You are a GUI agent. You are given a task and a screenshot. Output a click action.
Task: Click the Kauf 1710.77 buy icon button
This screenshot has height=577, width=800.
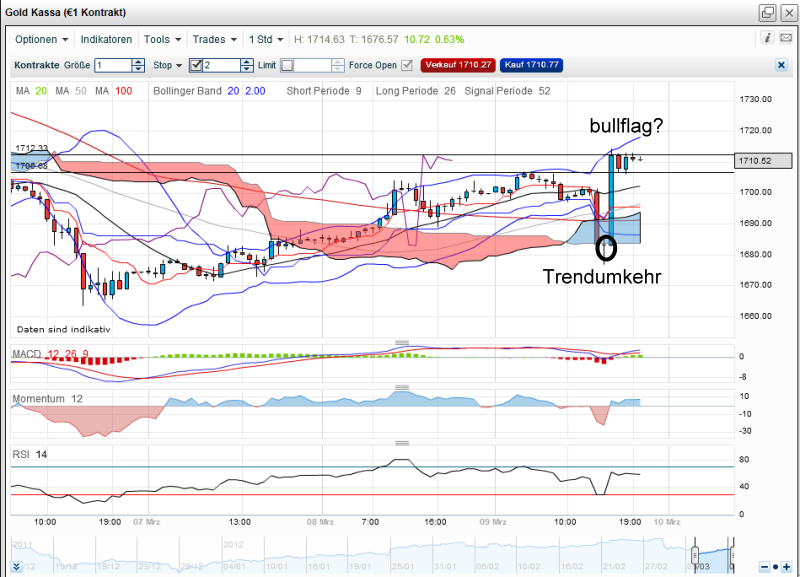pos(530,63)
